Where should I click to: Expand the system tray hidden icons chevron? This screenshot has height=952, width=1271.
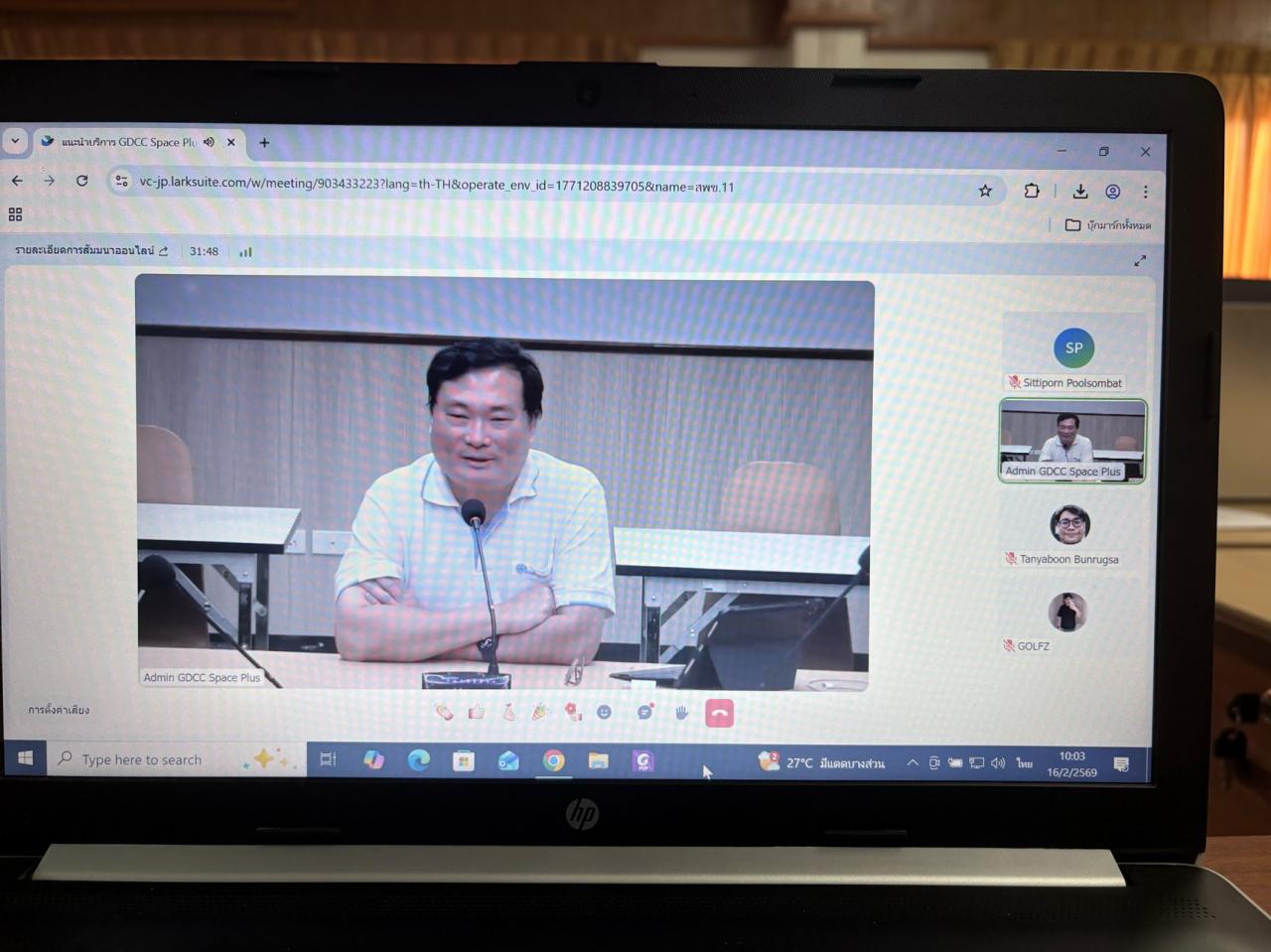pos(912,762)
